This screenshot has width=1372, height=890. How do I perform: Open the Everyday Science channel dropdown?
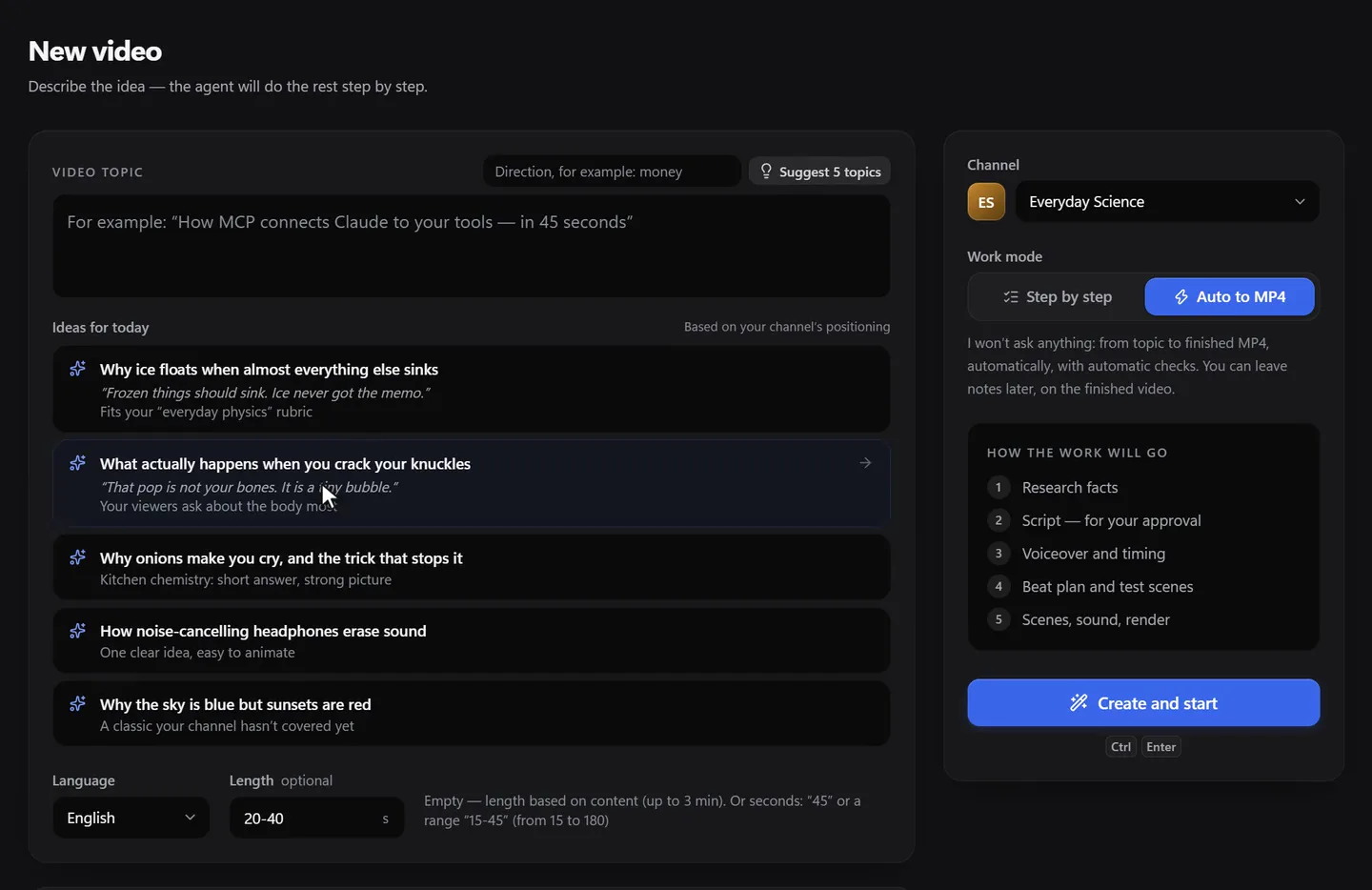point(1167,202)
